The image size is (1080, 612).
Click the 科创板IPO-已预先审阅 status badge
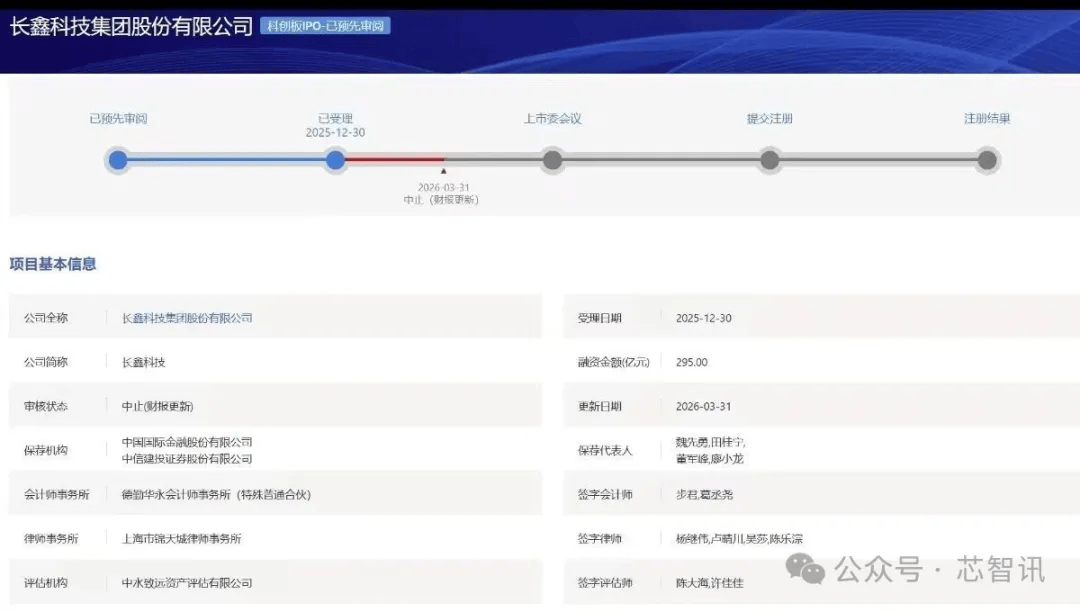325,26
